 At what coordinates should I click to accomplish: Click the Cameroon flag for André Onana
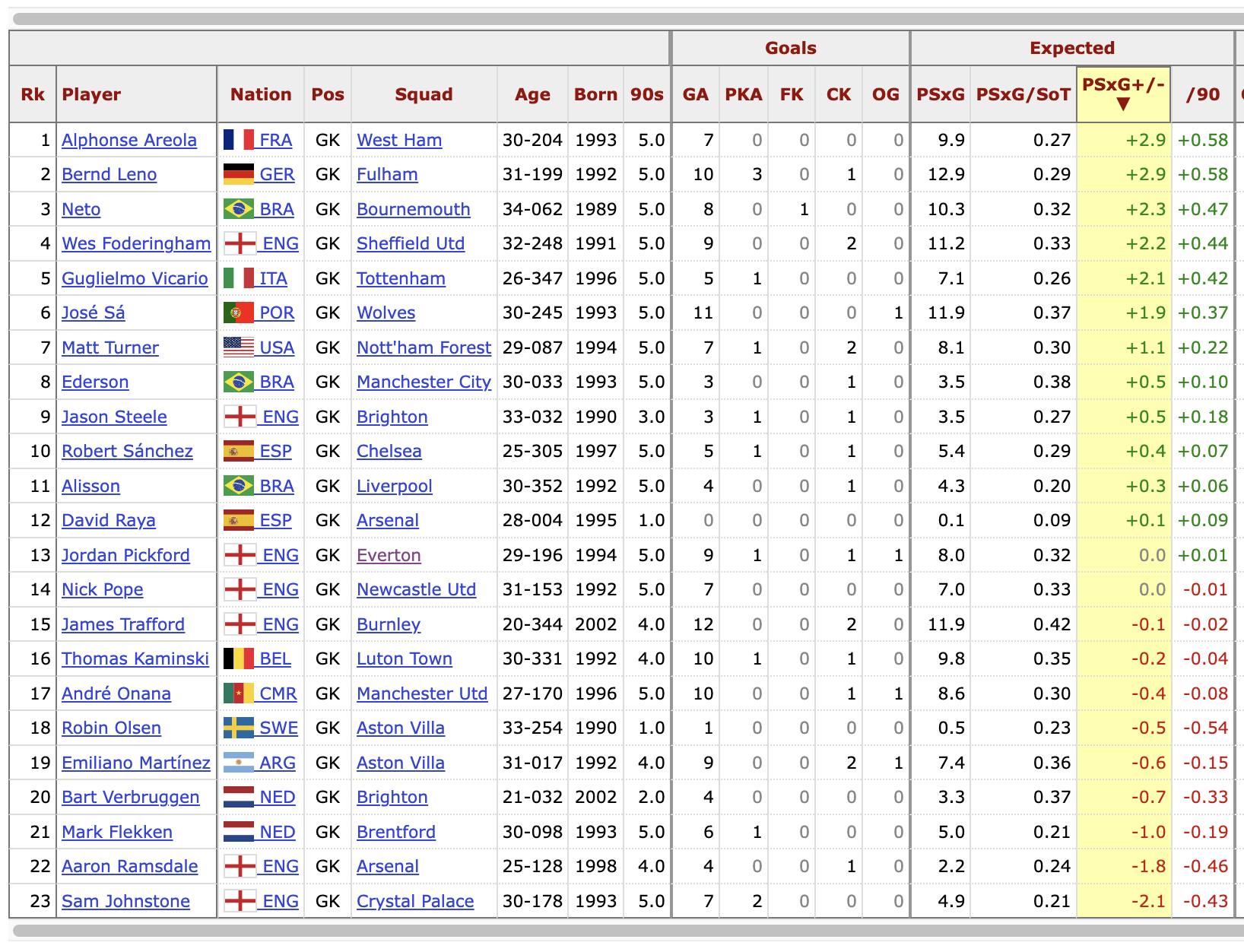click(239, 693)
